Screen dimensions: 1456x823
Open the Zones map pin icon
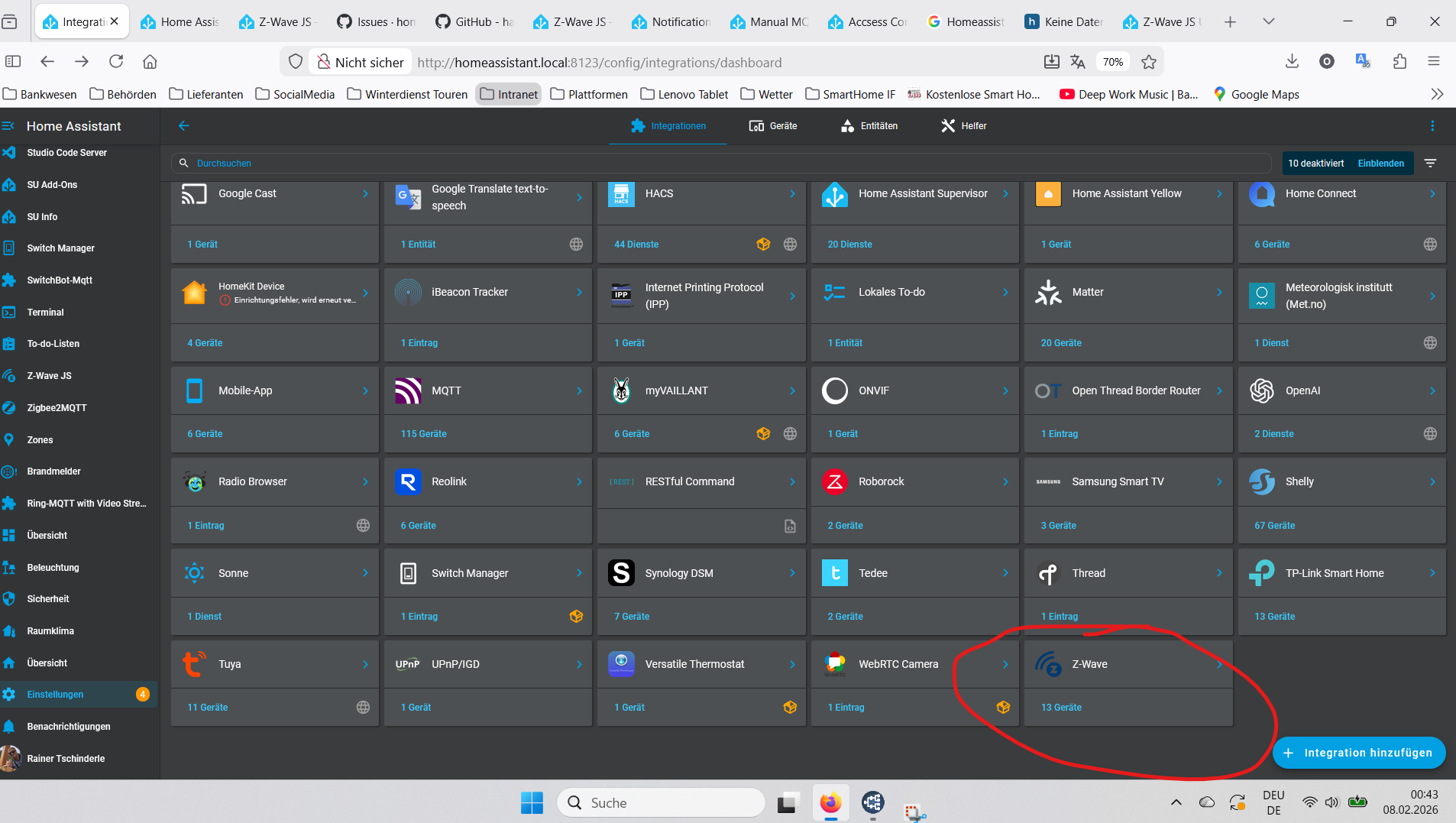tap(9, 440)
